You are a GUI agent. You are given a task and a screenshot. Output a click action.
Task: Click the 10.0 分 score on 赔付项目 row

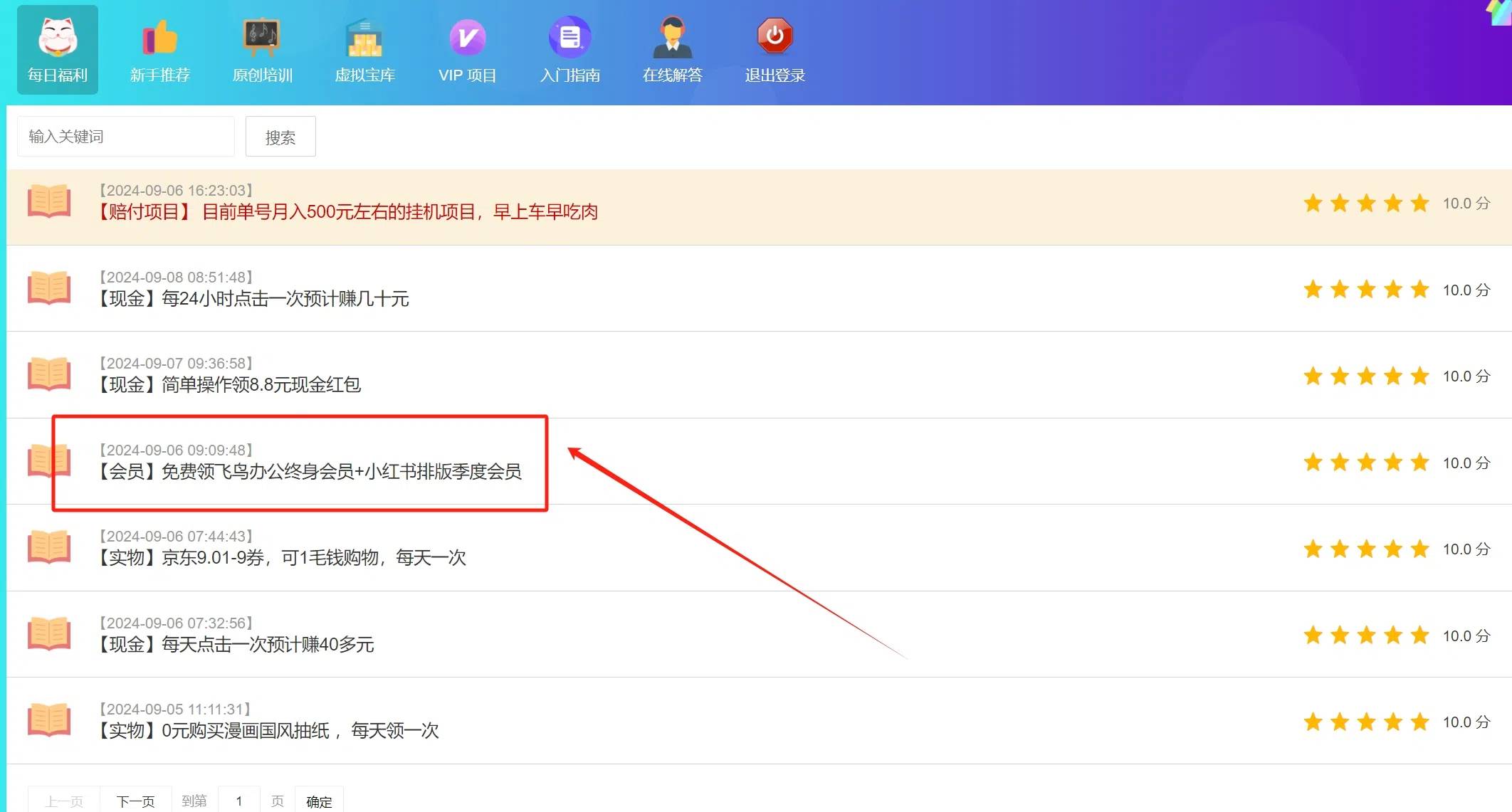[1466, 204]
